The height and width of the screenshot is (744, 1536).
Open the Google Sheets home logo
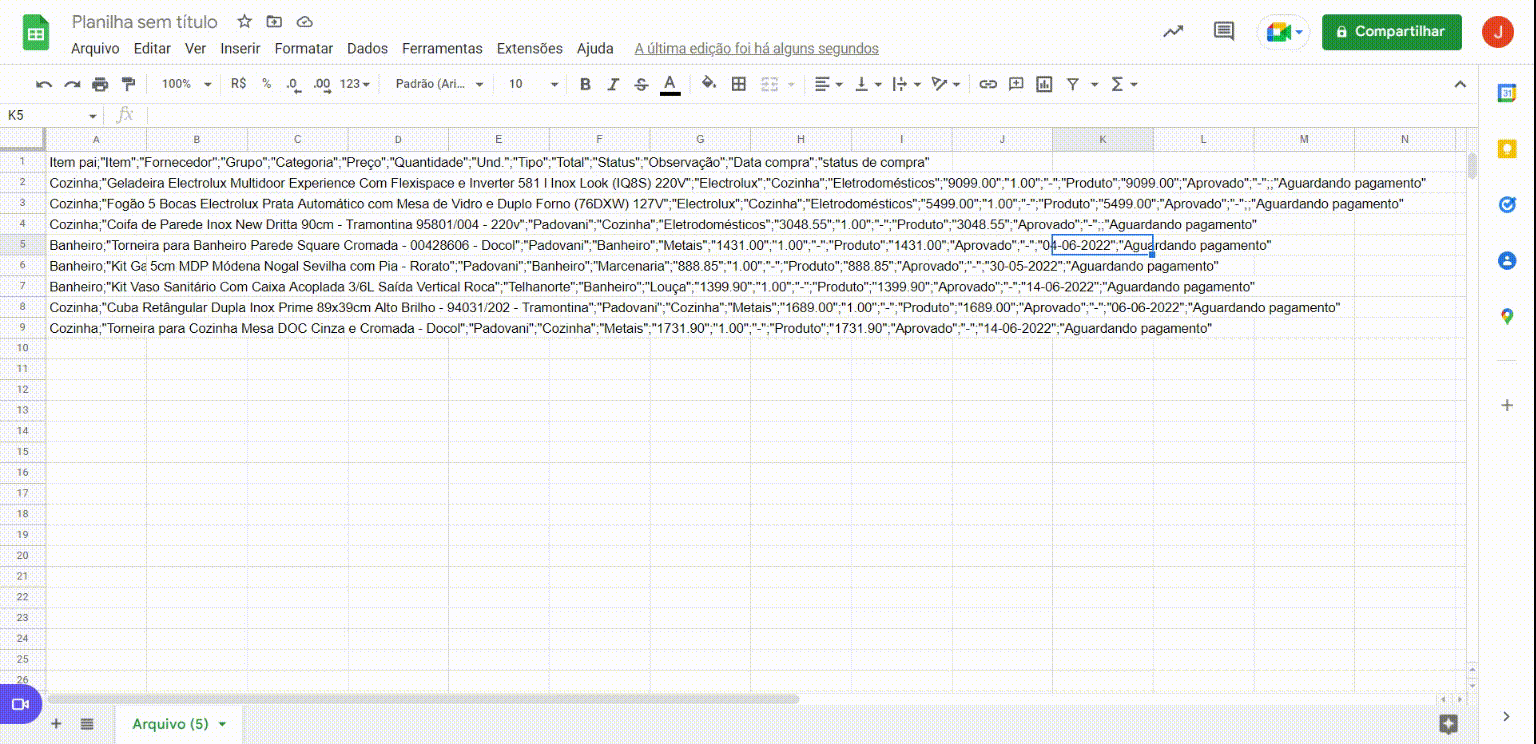point(37,33)
